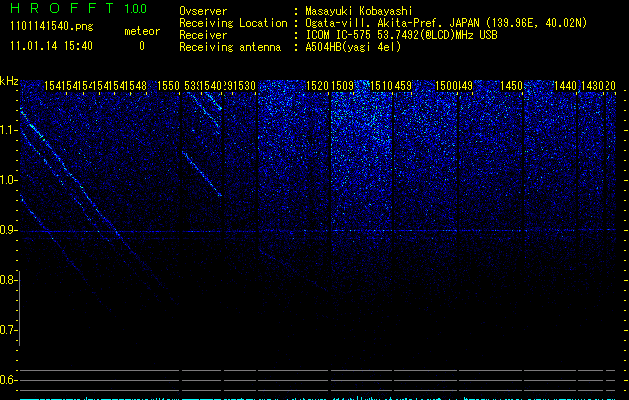Click the 1550 time marker
This screenshot has height=400, width=629.
click(168, 86)
